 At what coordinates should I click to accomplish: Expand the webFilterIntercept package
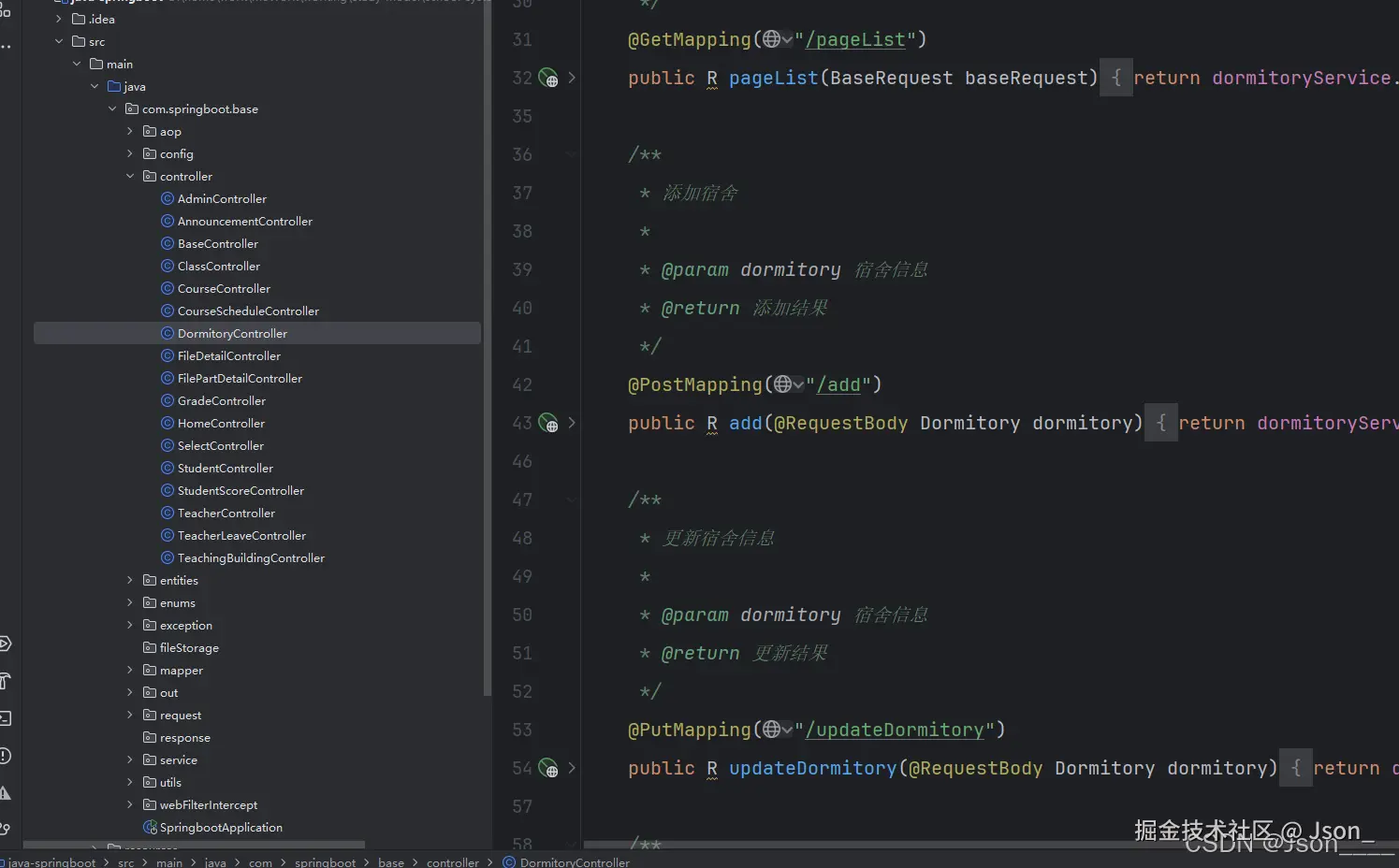coord(130,804)
